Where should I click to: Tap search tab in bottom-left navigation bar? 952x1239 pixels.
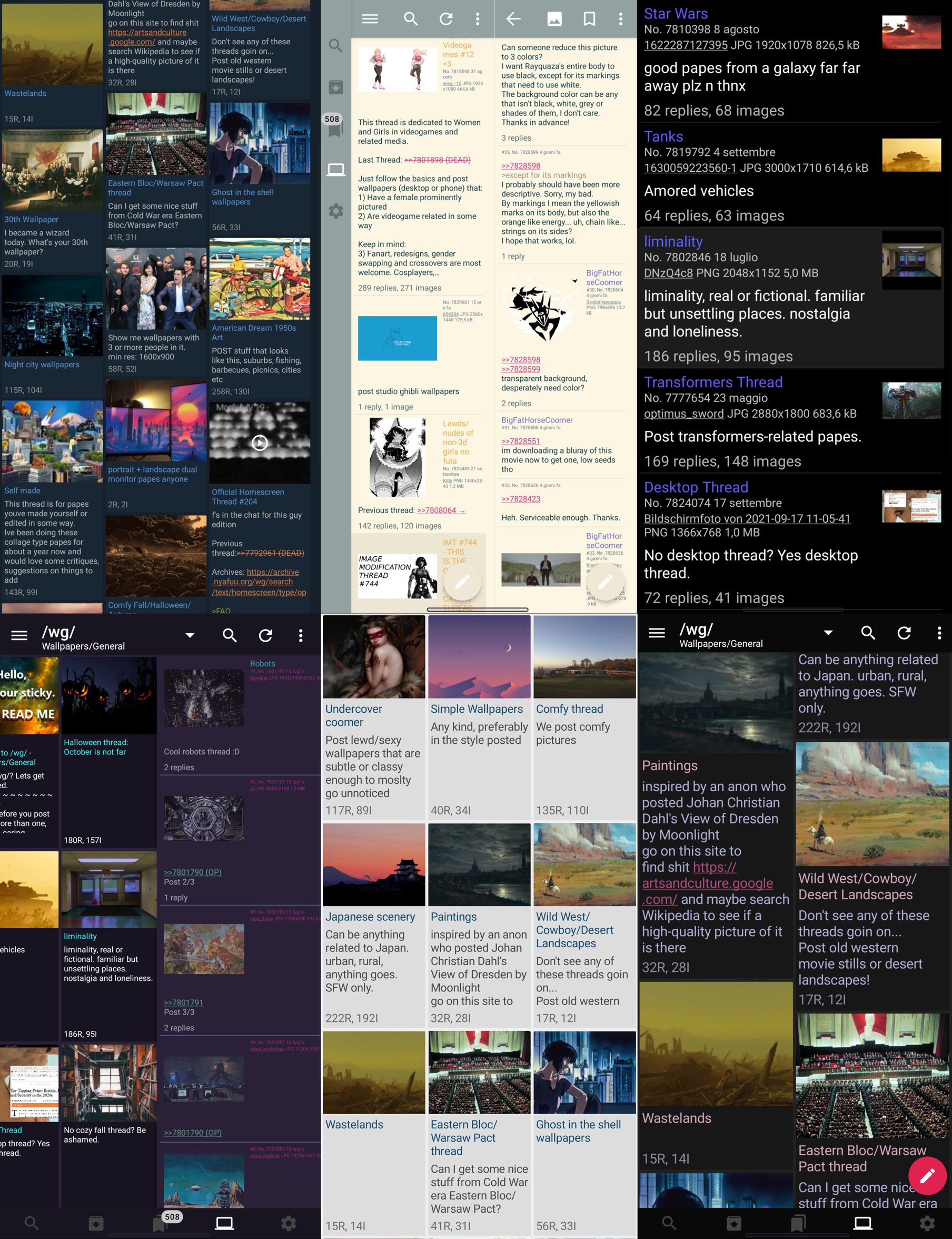tap(32, 1223)
